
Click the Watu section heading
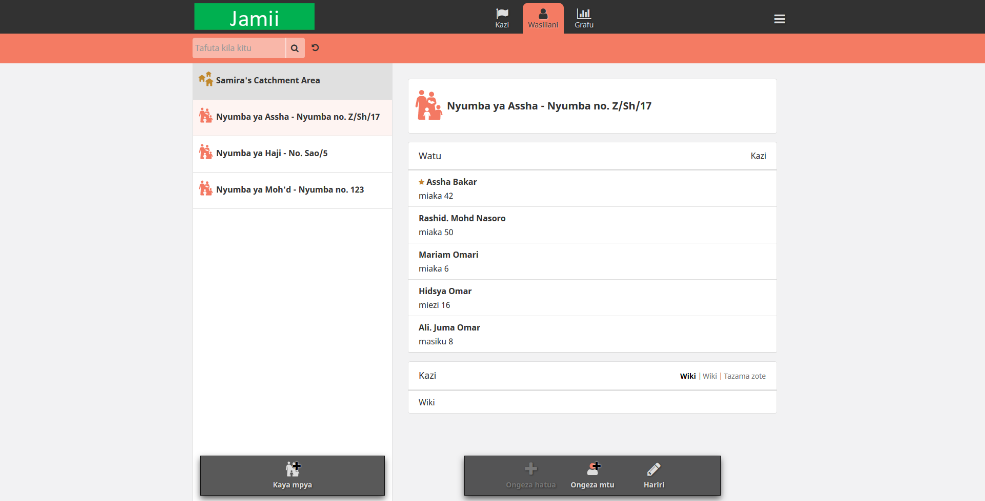430,156
